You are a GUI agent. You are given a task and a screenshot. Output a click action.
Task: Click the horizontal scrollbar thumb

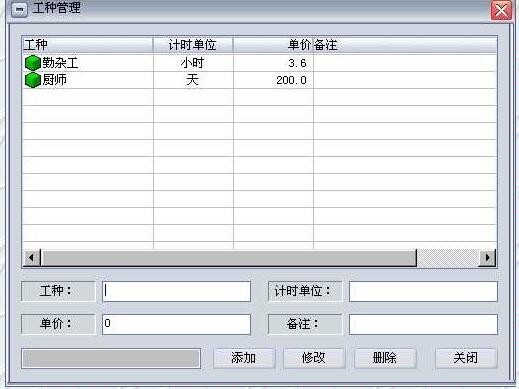229,258
